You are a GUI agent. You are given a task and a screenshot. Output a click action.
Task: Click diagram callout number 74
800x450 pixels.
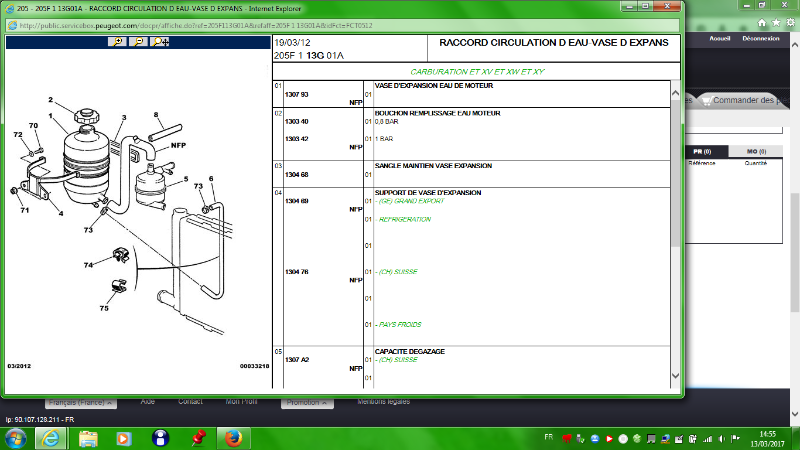[88, 265]
